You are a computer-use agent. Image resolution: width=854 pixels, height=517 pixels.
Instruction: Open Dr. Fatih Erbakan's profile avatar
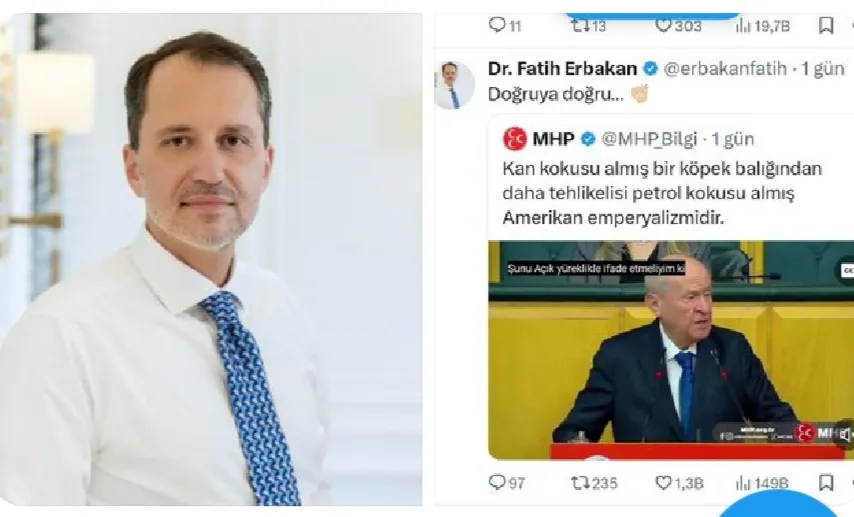454,85
